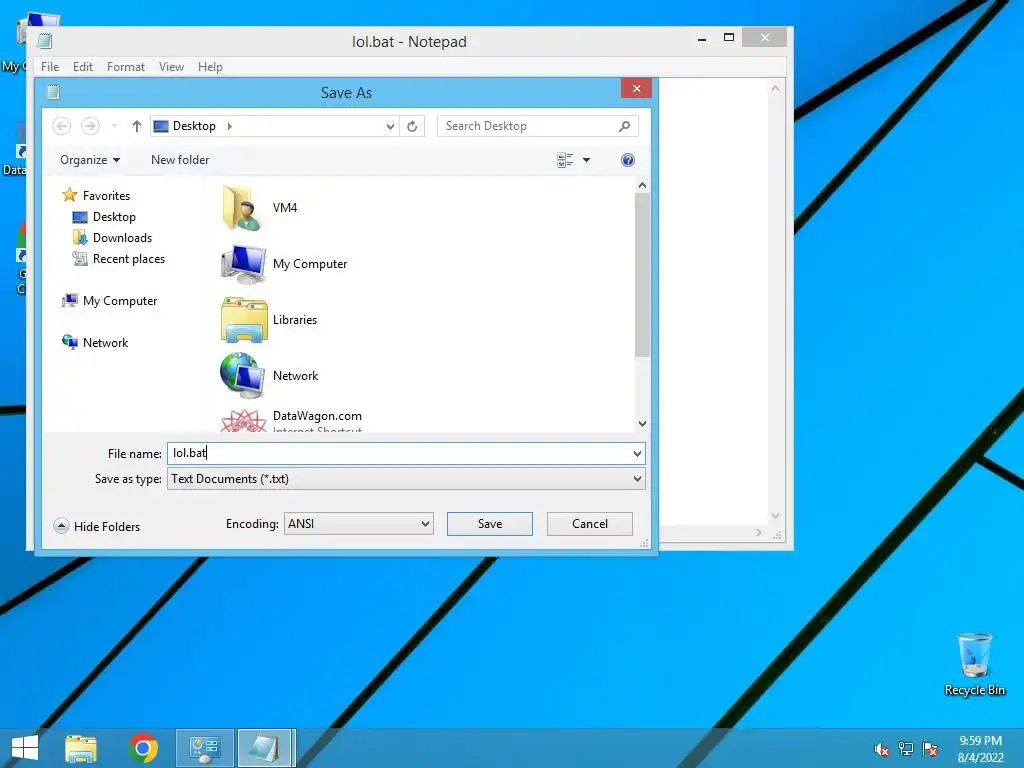Open the Help icon in Save As
Screen dimensions: 1024x768
(x=628, y=160)
